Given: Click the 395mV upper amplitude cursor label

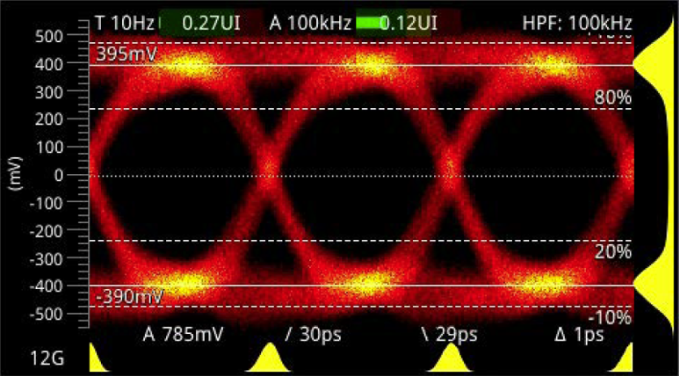Looking at the screenshot, I should click(126, 55).
